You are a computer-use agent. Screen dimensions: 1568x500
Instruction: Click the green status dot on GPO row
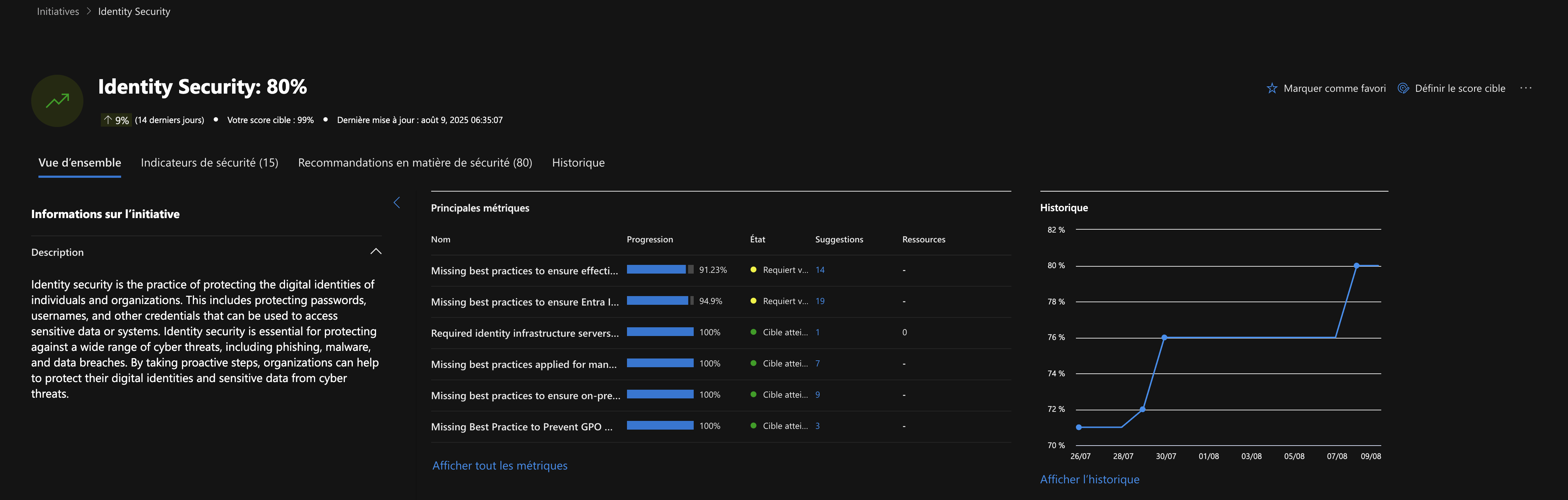click(x=754, y=426)
